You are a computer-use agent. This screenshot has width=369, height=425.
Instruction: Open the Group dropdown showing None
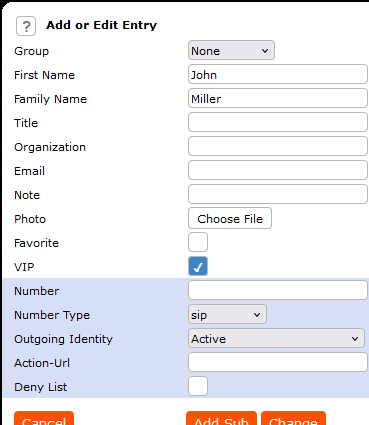click(x=231, y=50)
